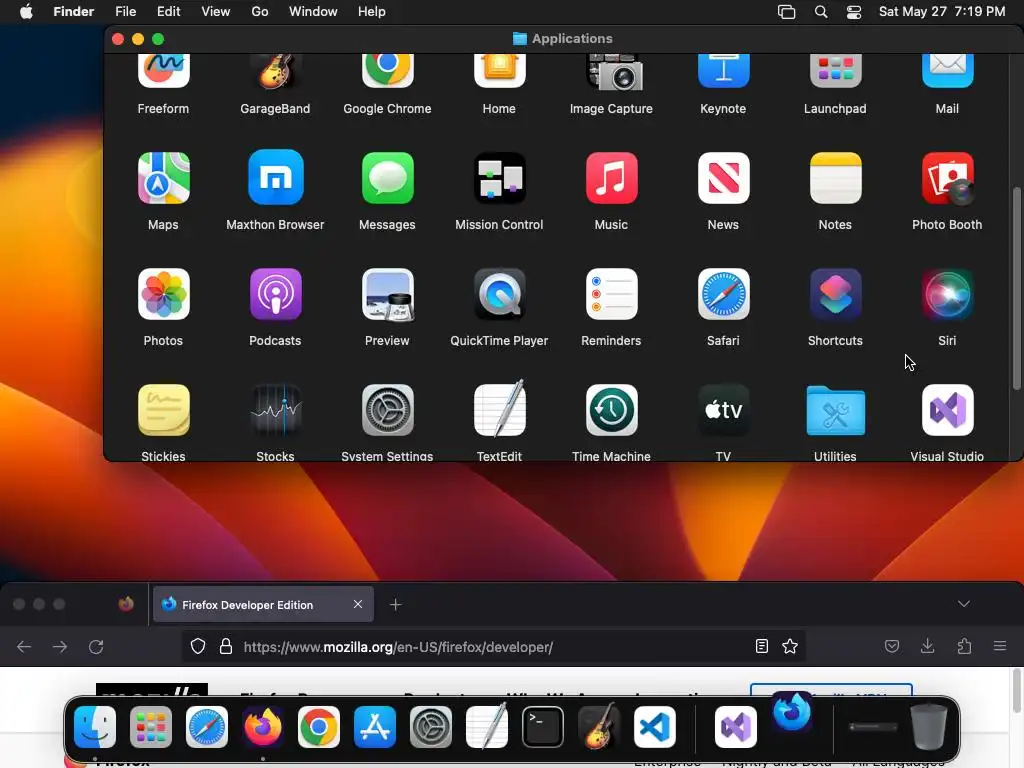Image resolution: width=1024 pixels, height=768 pixels.
Task: Click the Firefox URL address field
Action: click(x=493, y=647)
